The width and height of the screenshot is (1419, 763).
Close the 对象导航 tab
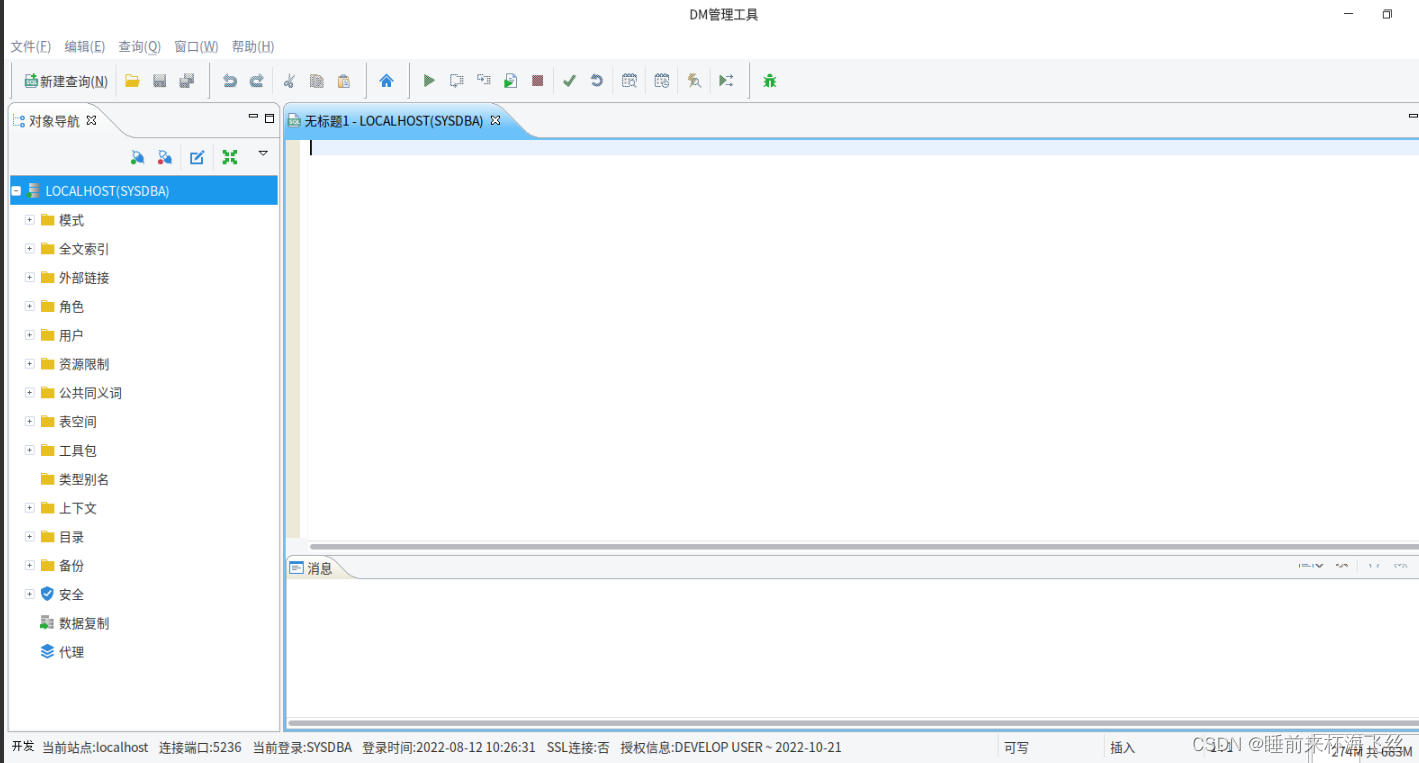[91, 120]
